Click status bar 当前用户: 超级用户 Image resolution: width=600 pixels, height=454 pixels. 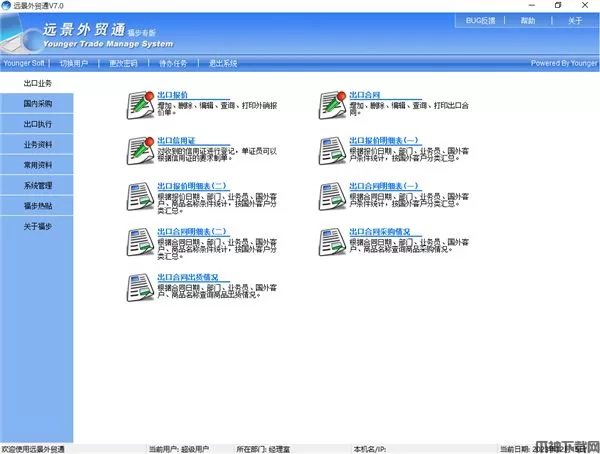(x=179, y=449)
